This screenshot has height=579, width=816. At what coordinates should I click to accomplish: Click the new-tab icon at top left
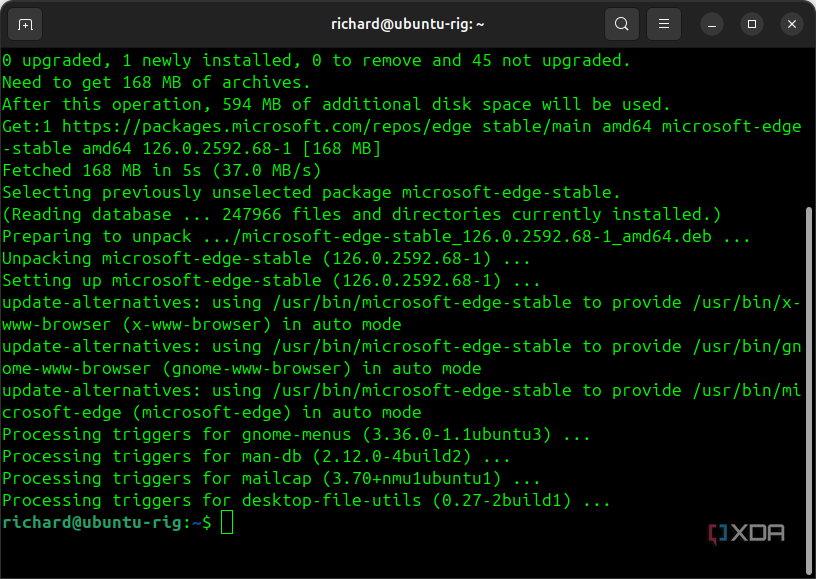25,23
